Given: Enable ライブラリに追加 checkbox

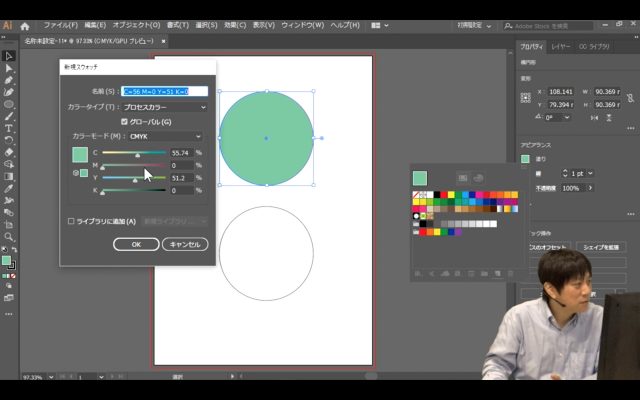Looking at the screenshot, I should point(71,221).
